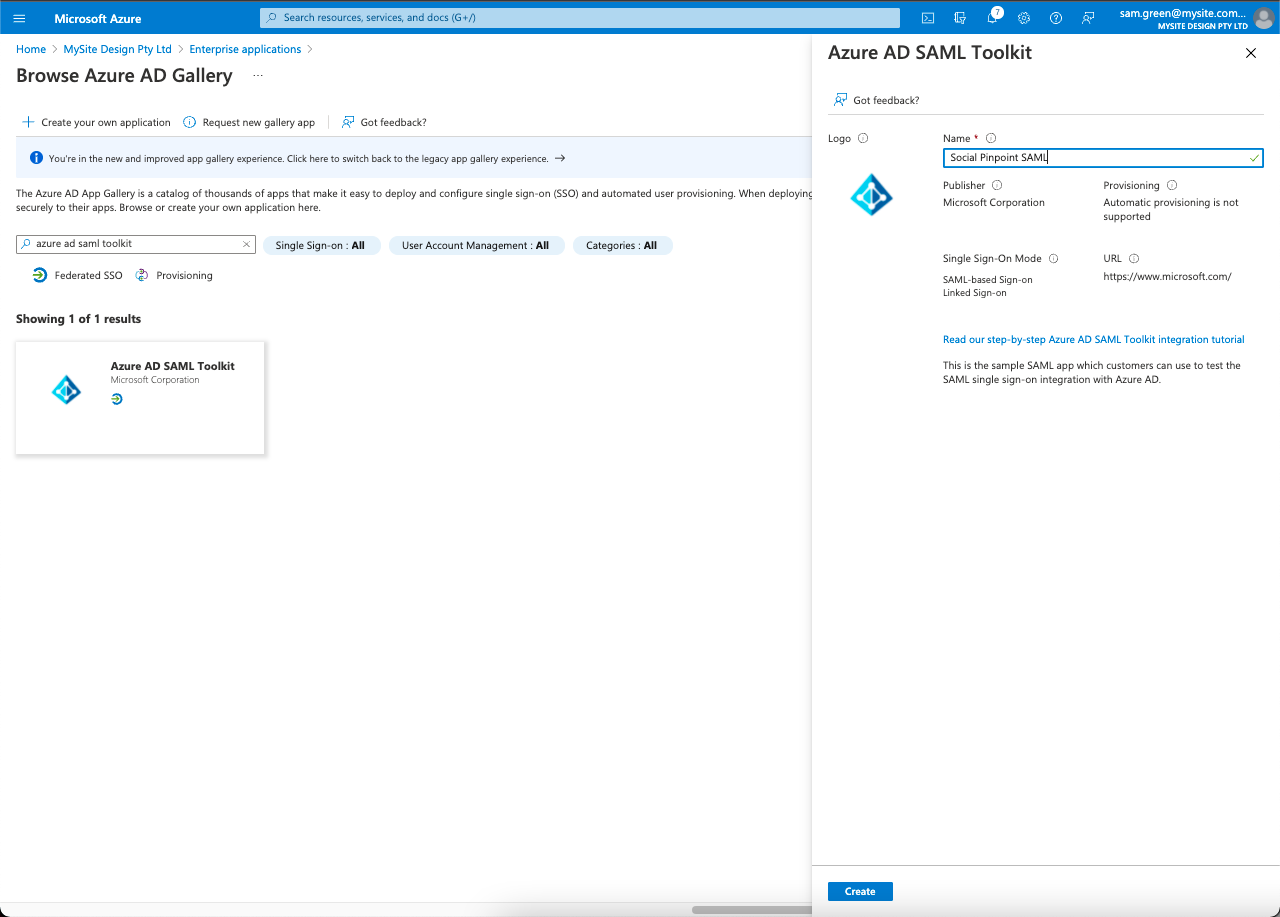Screen dimensions: 1280x917
Task: Open the Azure portal hamburger menu
Action: (x=19, y=18)
